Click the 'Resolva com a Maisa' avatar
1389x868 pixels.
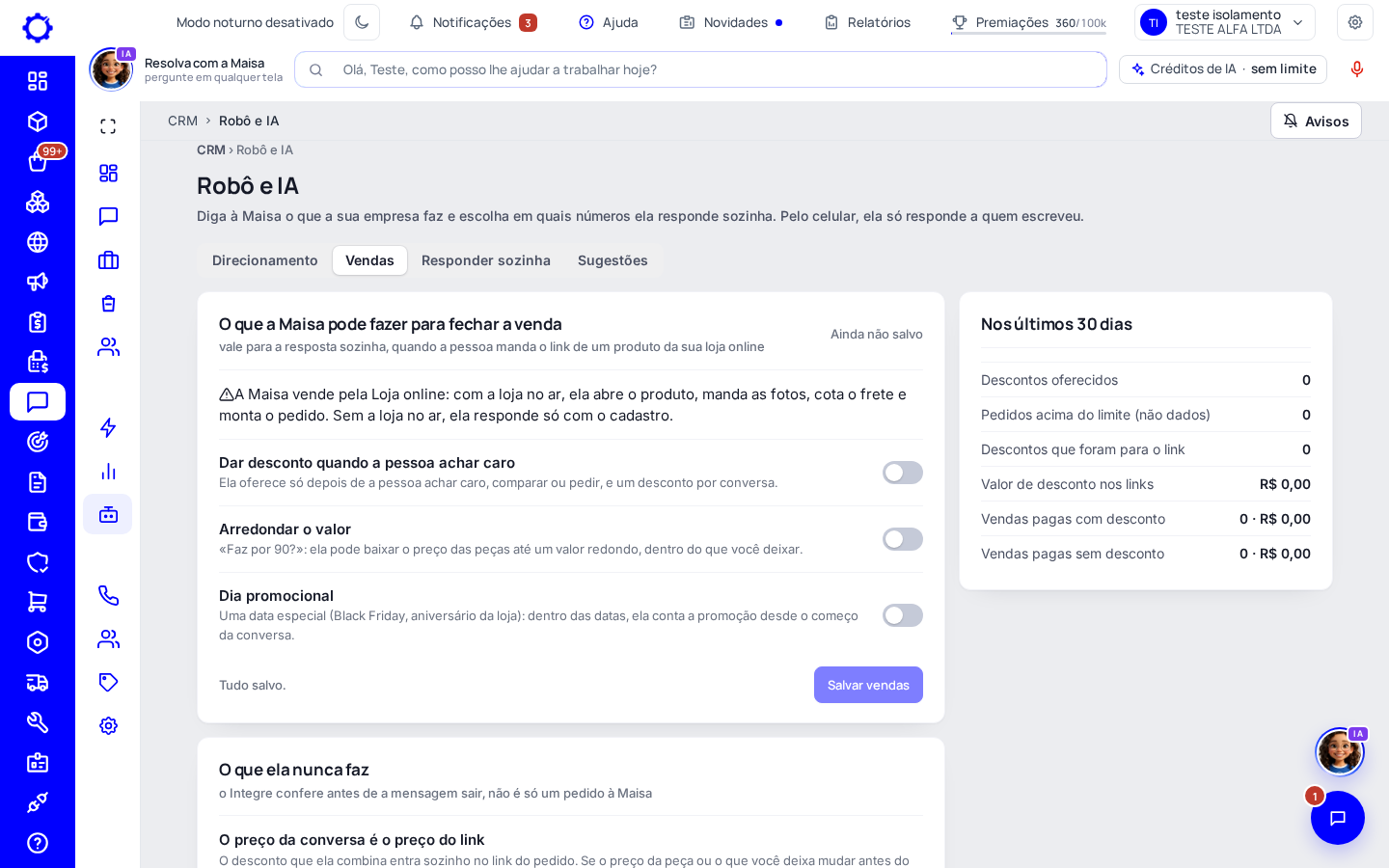[112, 69]
